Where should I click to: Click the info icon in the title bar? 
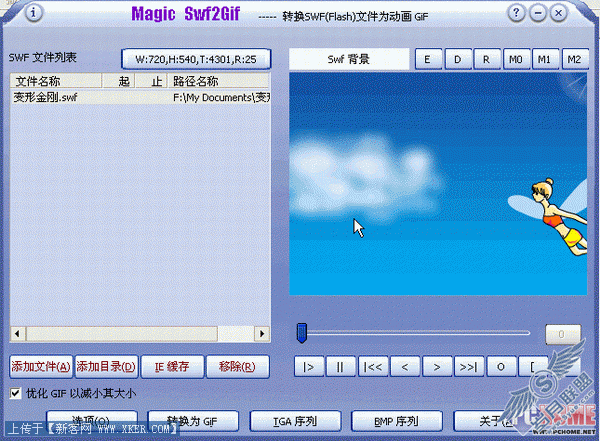[x=33, y=13]
